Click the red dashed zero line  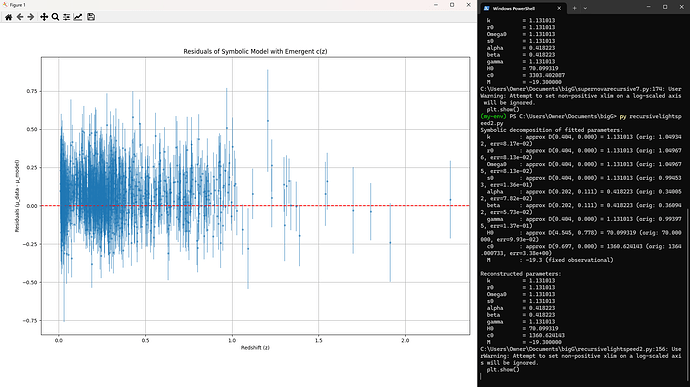point(255,206)
